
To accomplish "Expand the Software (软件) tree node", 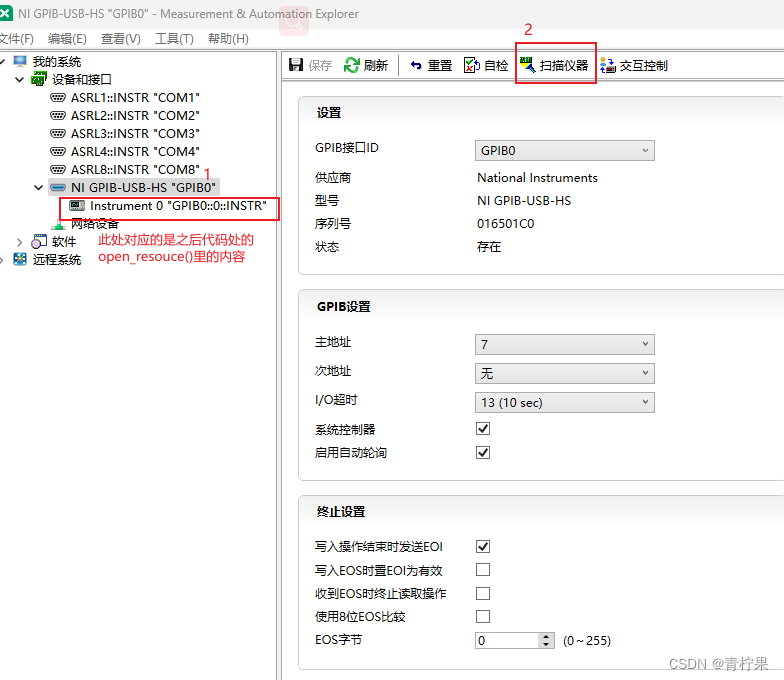I will click(20, 242).
